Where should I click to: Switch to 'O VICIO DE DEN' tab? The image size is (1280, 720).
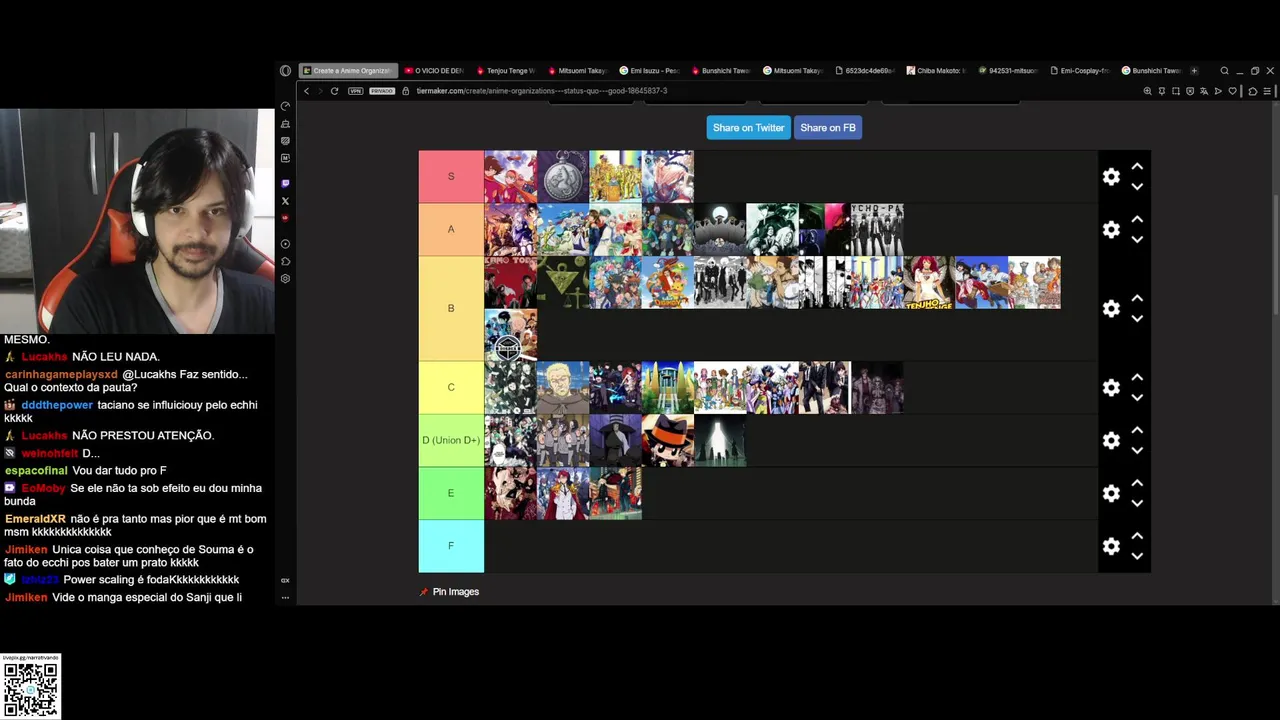(x=434, y=71)
